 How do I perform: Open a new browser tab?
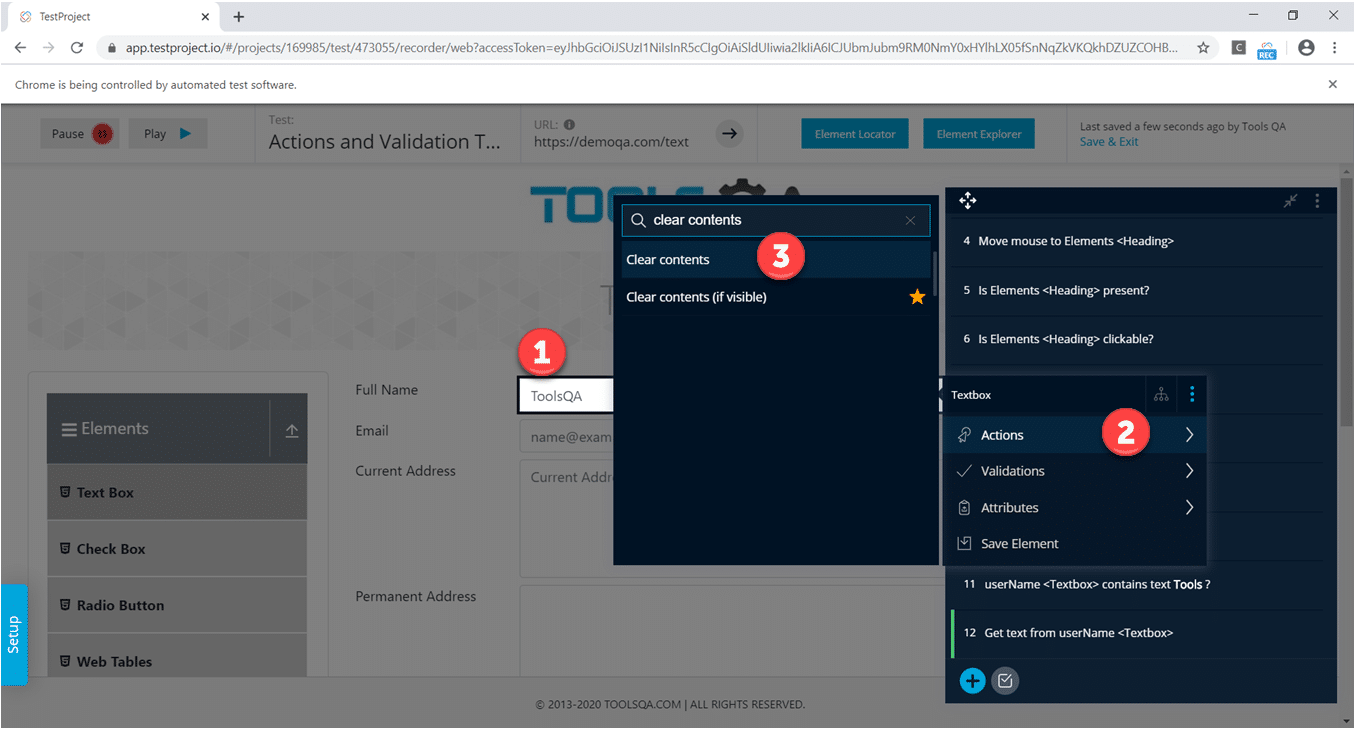pos(239,17)
